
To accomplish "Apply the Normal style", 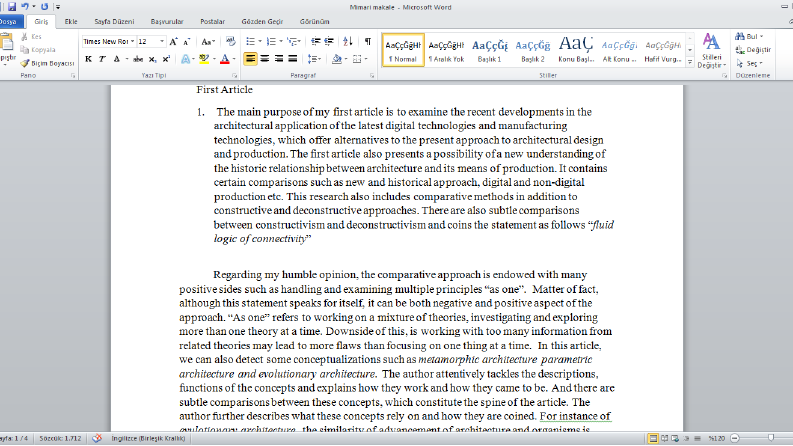I will click(403, 50).
